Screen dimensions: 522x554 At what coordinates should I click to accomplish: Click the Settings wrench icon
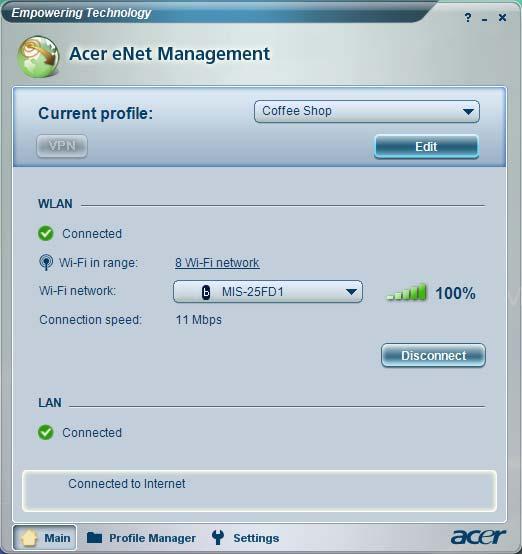[218, 537]
